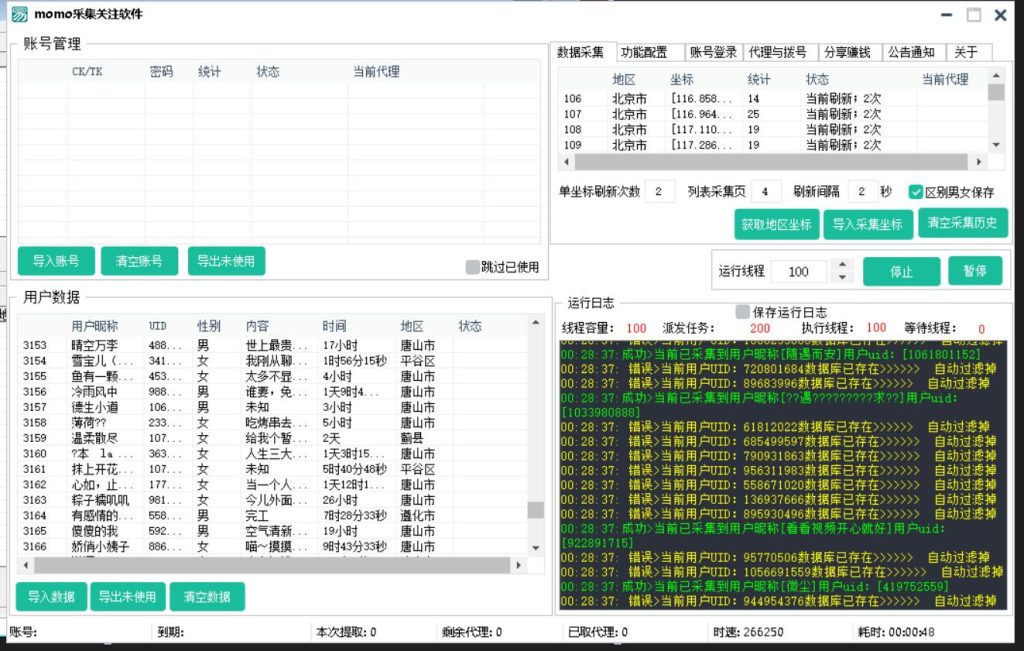Increase 运行线程 with the up spinner arrow
This screenshot has height=651, width=1024.
point(842,265)
